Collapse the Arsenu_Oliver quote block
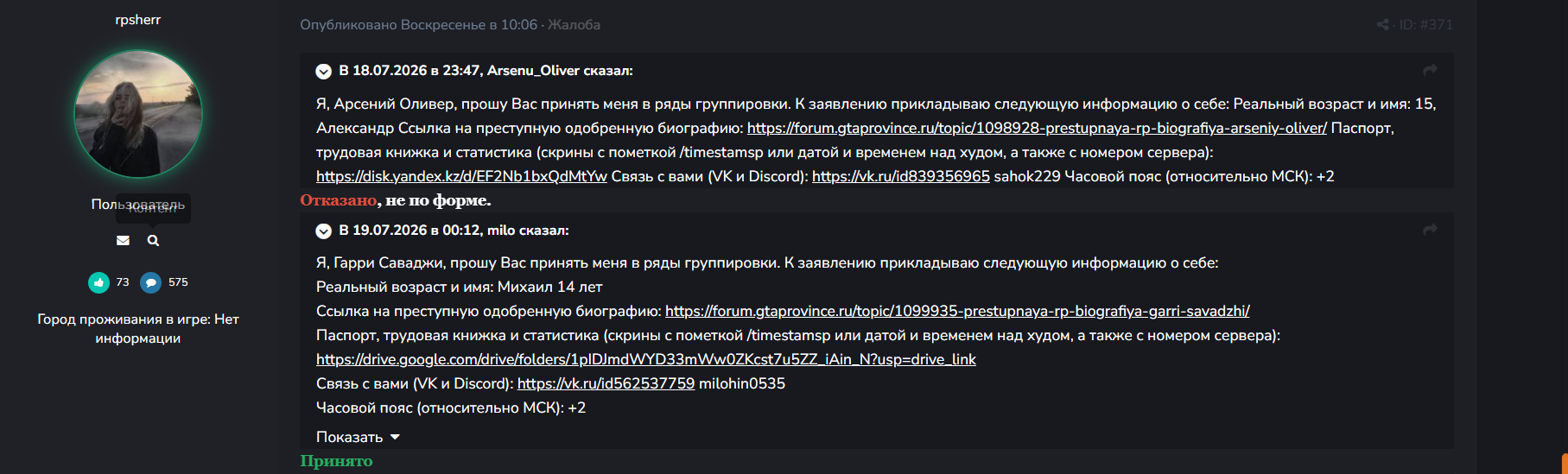This screenshot has height=474, width=1568. [x=324, y=71]
